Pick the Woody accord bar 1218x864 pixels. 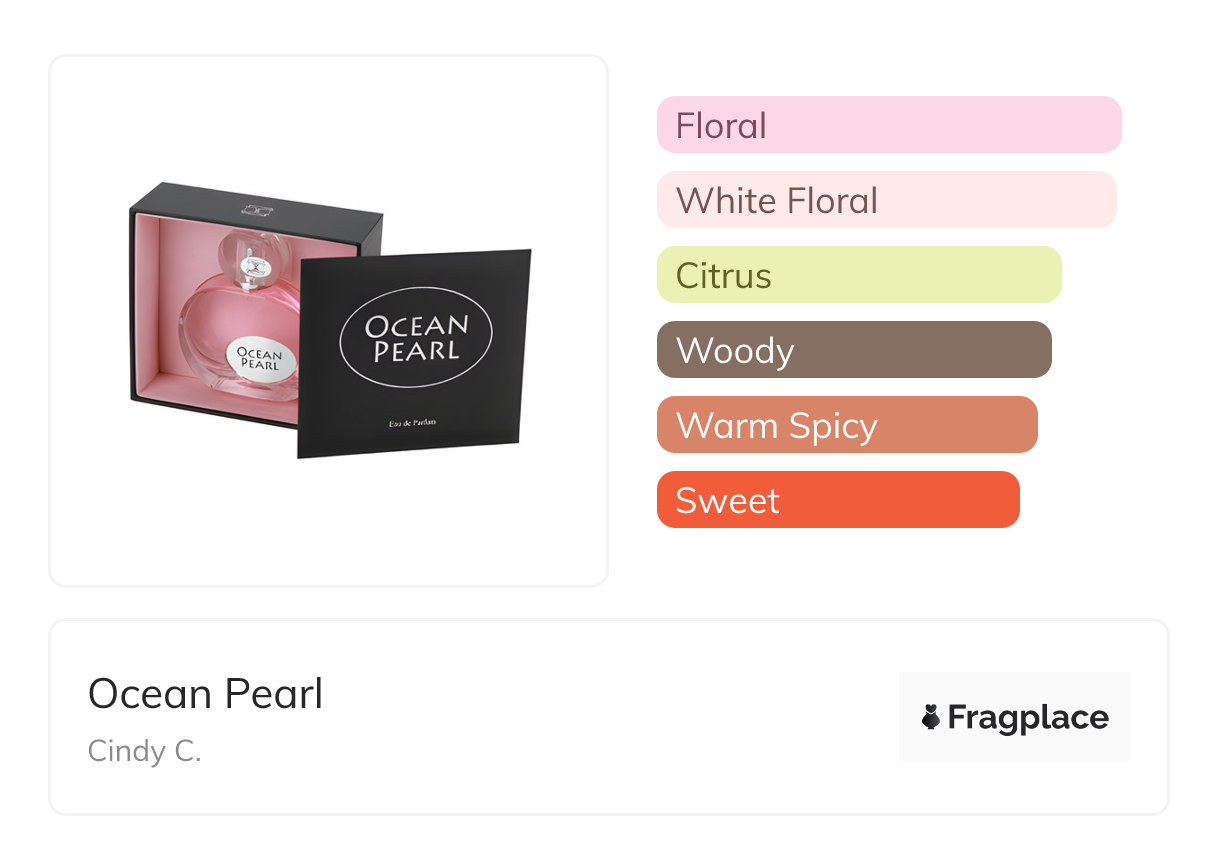[x=853, y=350]
